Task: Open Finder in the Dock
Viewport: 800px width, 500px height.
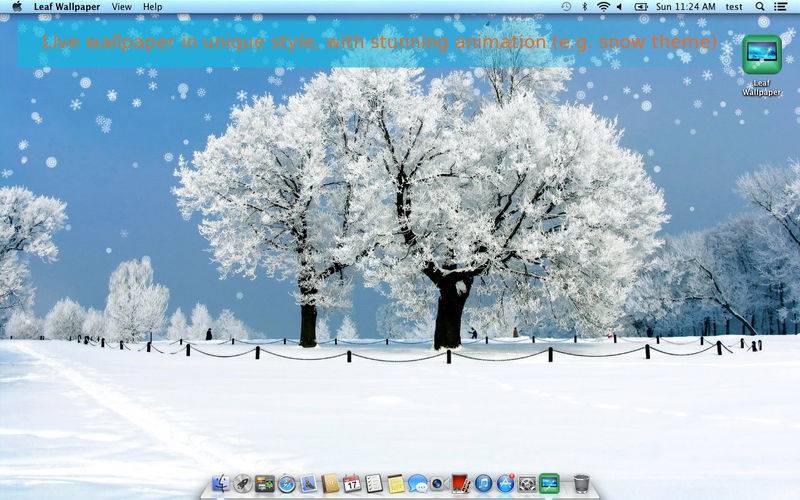Action: click(221, 483)
